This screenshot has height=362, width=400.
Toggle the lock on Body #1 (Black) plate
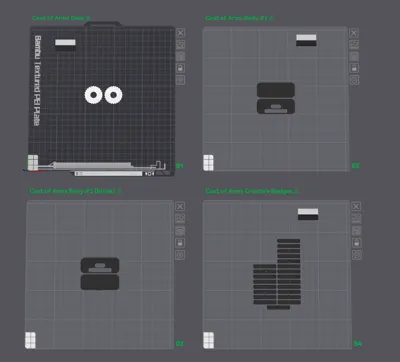(180, 243)
